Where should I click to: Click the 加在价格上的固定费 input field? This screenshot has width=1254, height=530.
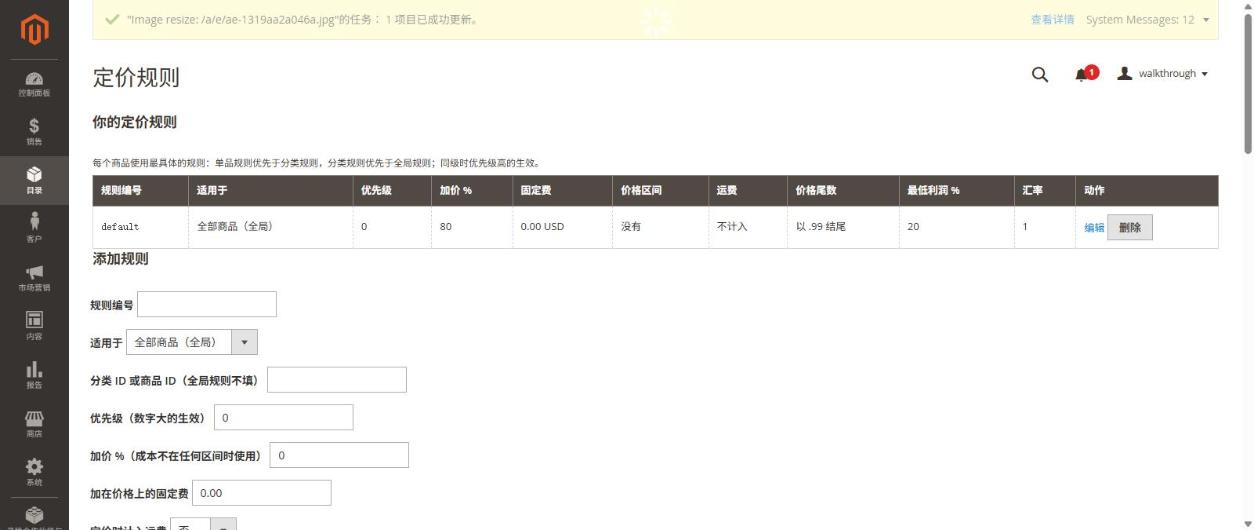click(x=261, y=493)
